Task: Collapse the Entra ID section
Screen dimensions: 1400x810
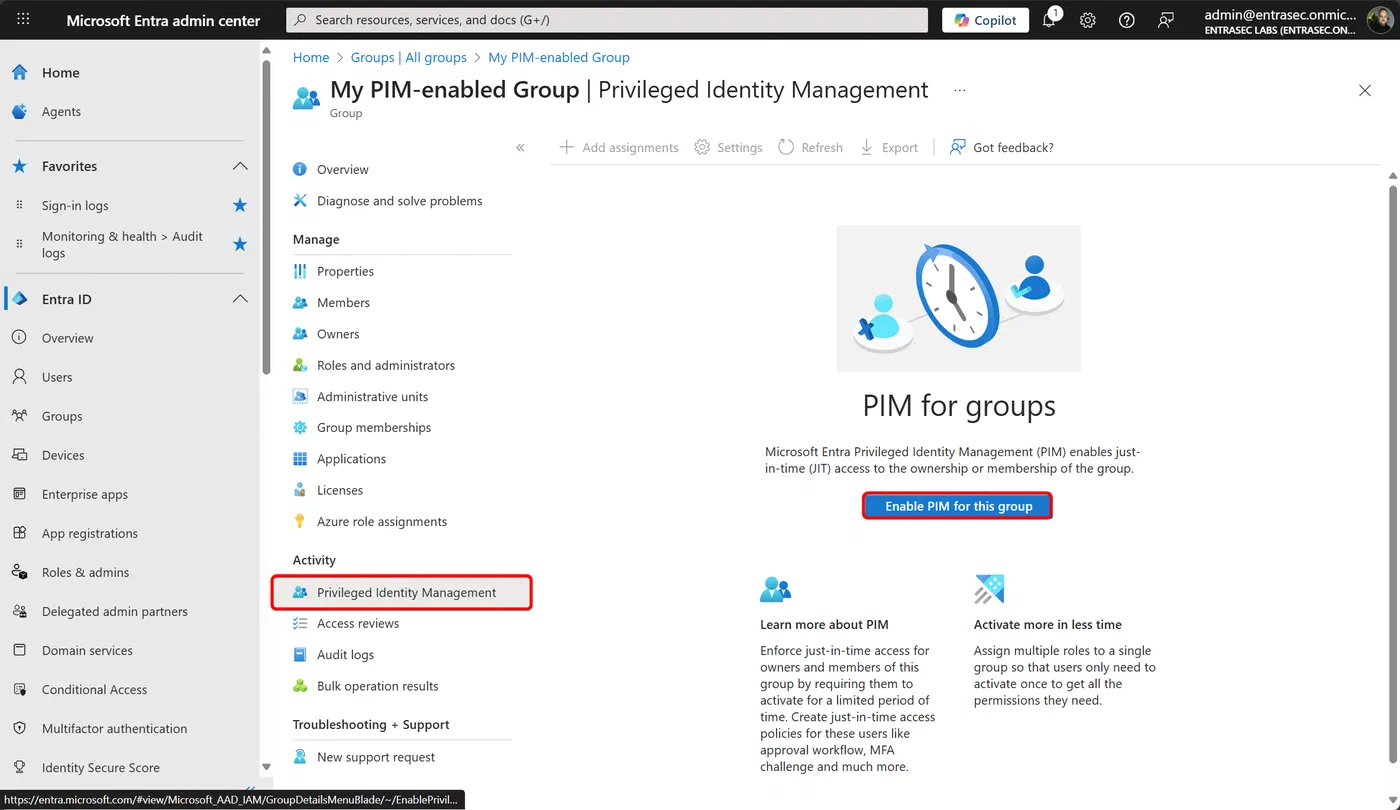Action: pyautogui.click(x=240, y=299)
